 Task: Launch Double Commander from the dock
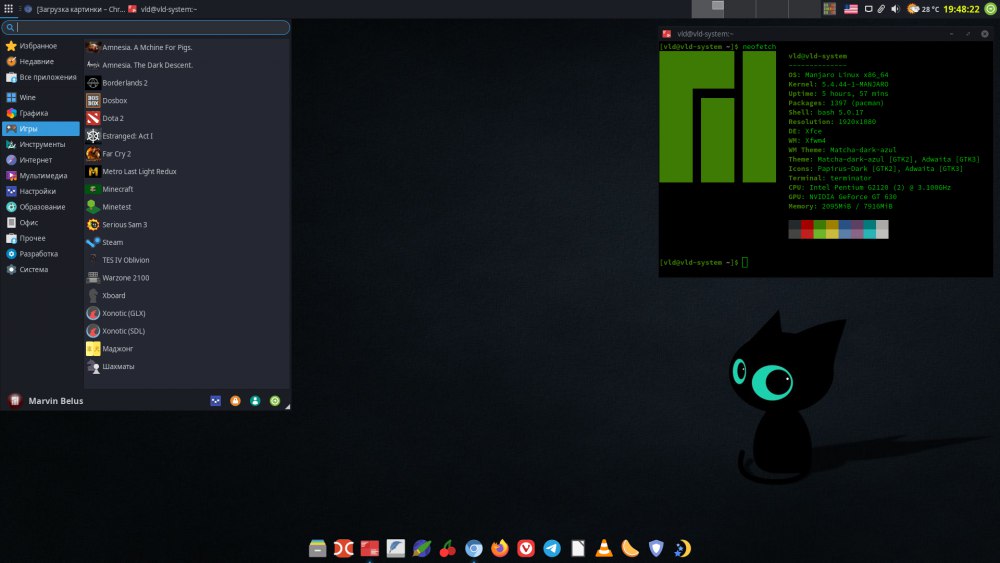click(x=344, y=548)
